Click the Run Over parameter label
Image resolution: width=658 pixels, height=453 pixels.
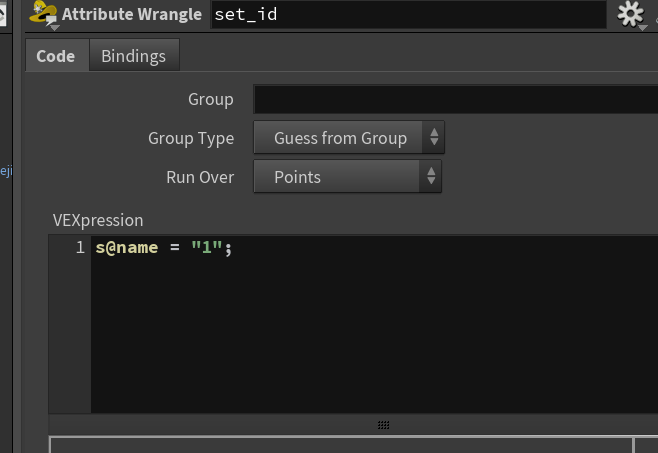200,177
